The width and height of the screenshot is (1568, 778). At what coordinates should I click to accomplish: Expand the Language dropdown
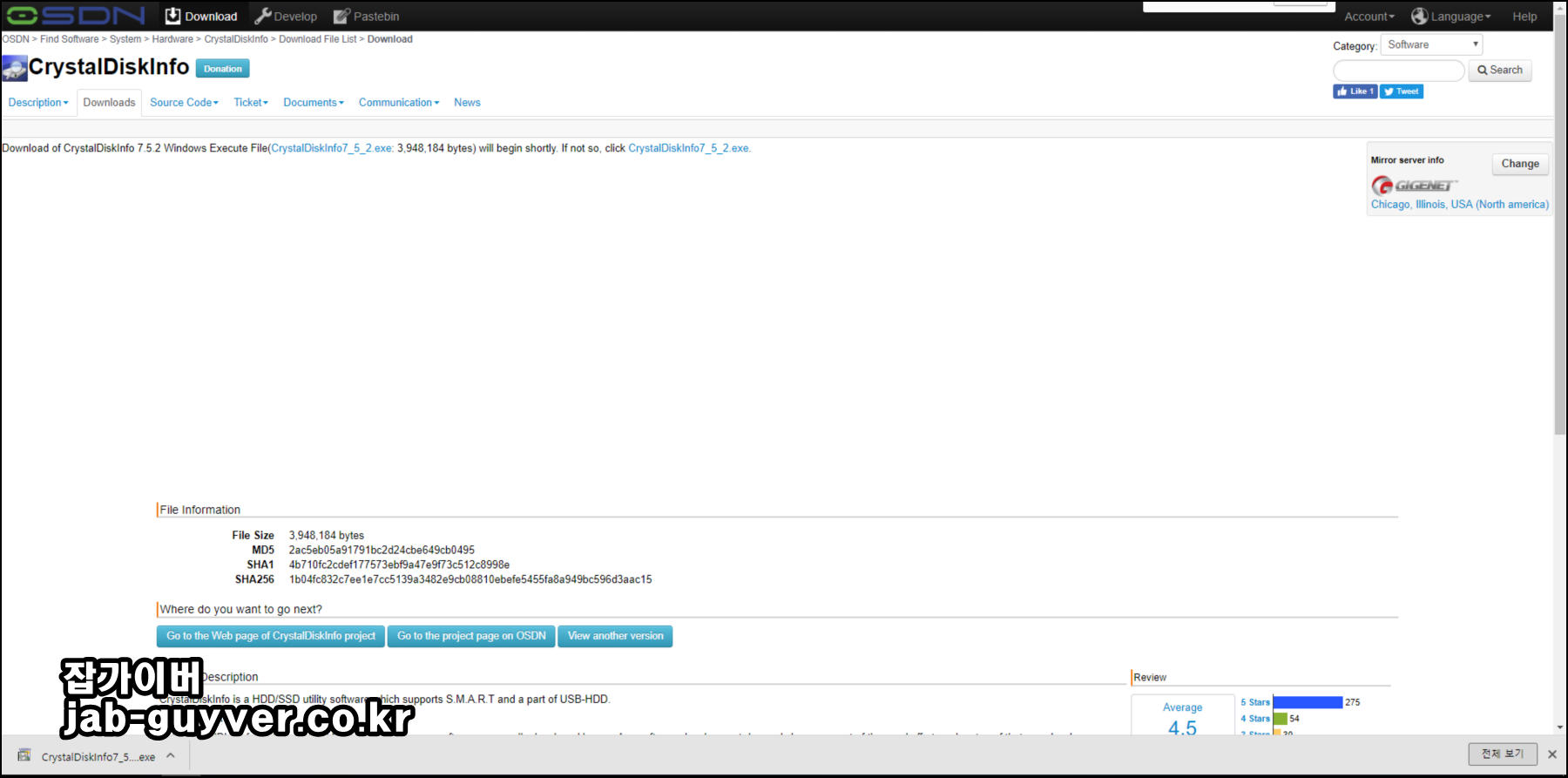(x=1451, y=17)
